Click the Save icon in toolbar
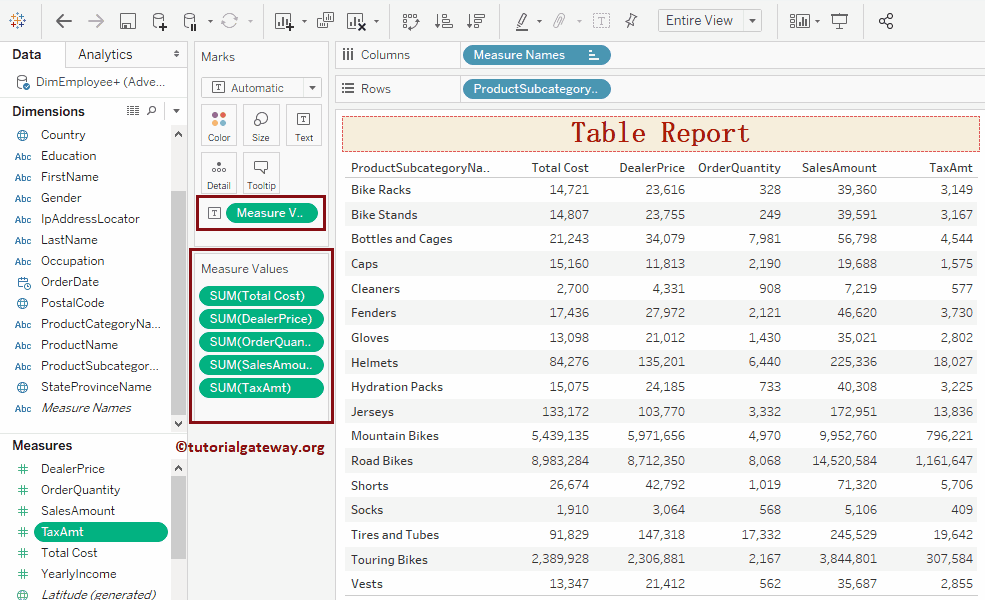This screenshot has height=600, width=985. click(127, 21)
